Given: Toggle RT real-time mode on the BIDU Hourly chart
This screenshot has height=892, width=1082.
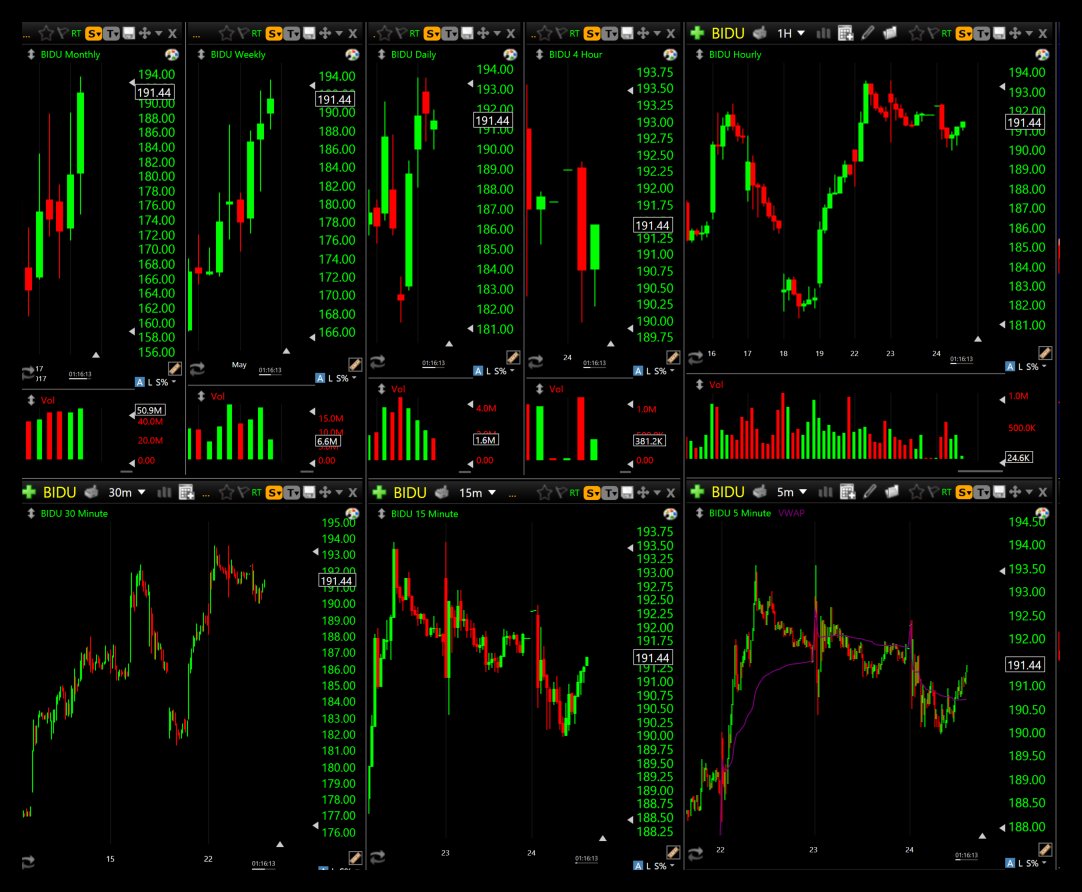Looking at the screenshot, I should point(946,32).
